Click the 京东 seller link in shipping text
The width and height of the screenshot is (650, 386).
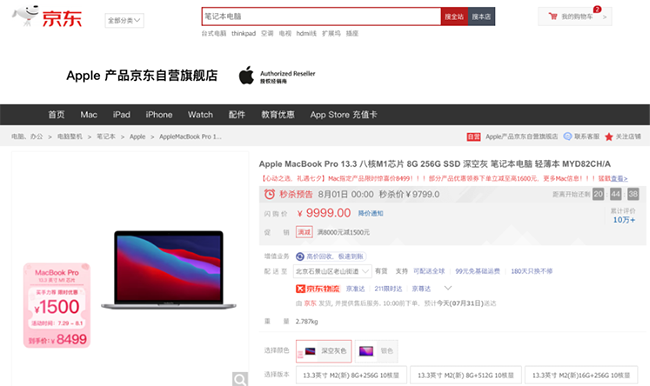(x=310, y=303)
